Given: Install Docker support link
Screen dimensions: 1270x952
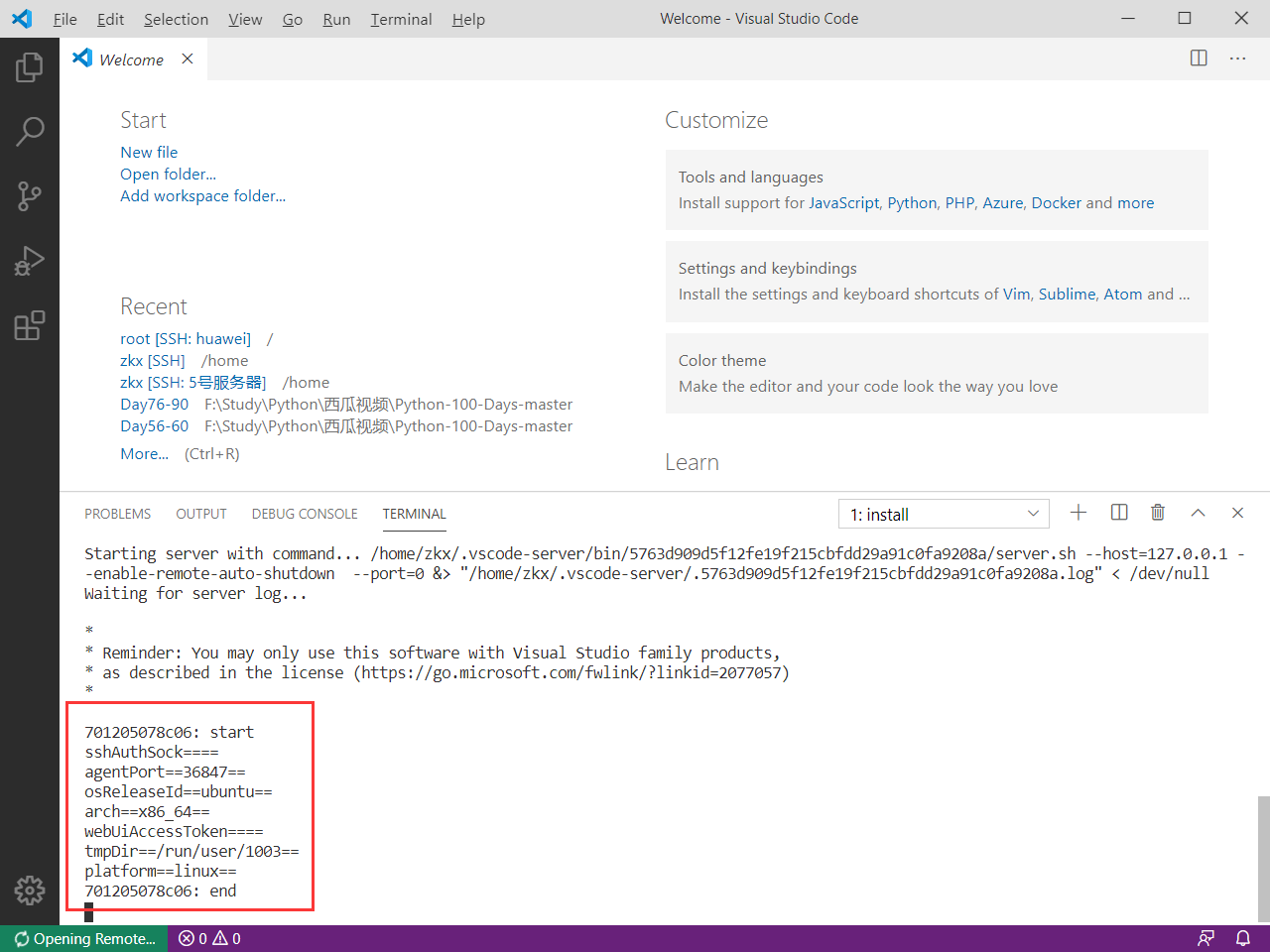Looking at the screenshot, I should [1056, 202].
